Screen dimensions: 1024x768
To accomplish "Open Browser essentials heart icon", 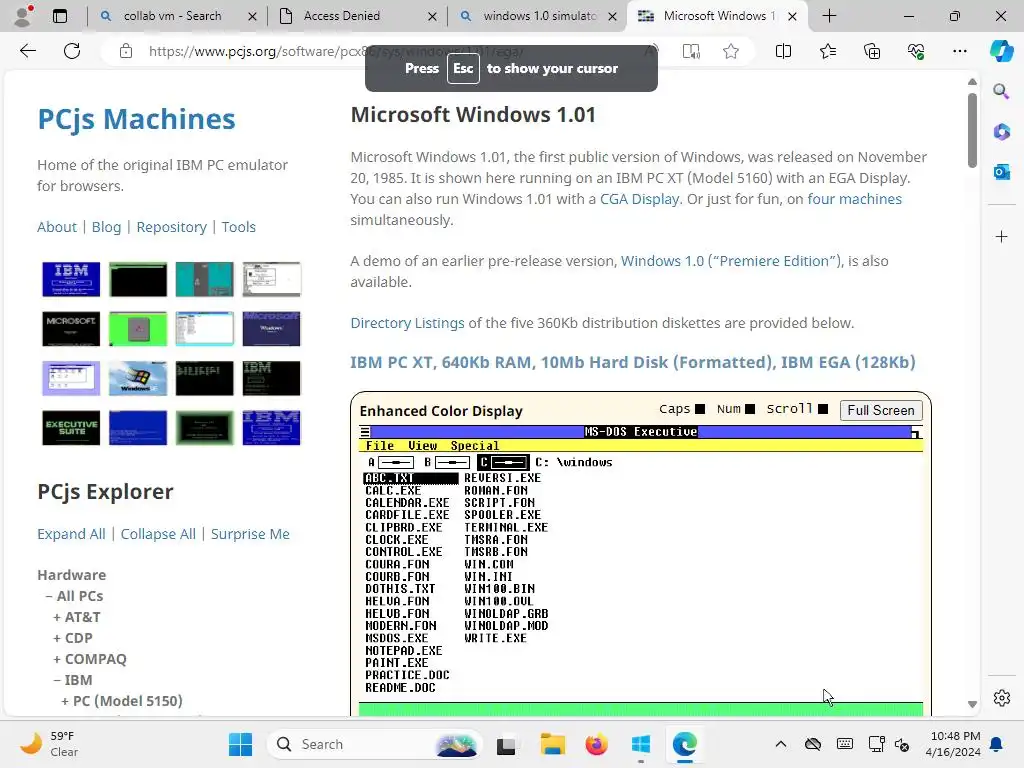I will click(x=916, y=51).
